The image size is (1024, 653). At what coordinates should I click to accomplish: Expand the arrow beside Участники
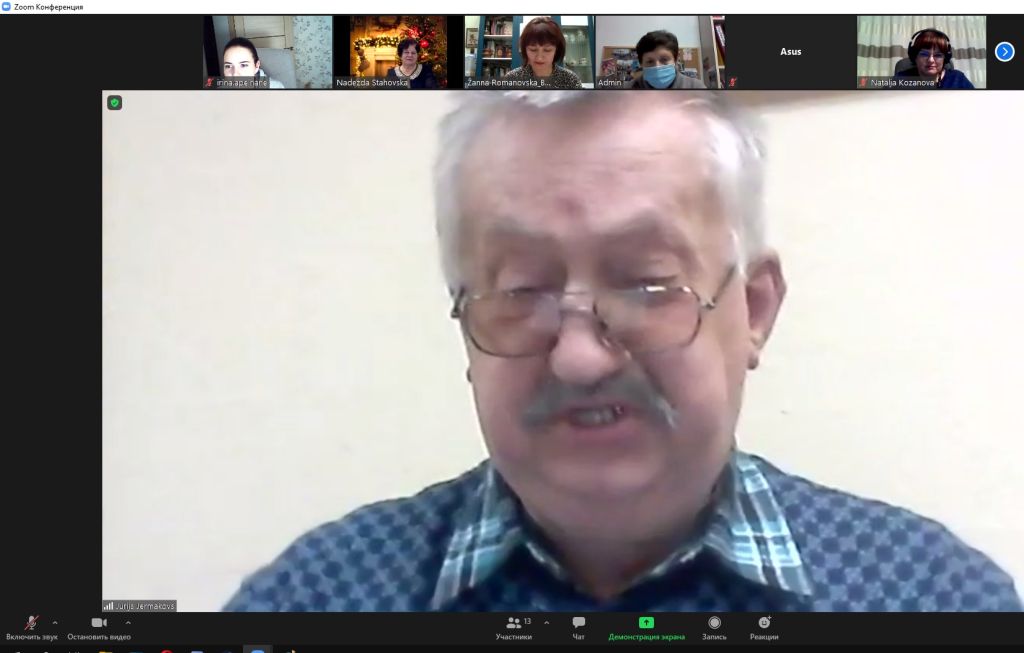546,622
